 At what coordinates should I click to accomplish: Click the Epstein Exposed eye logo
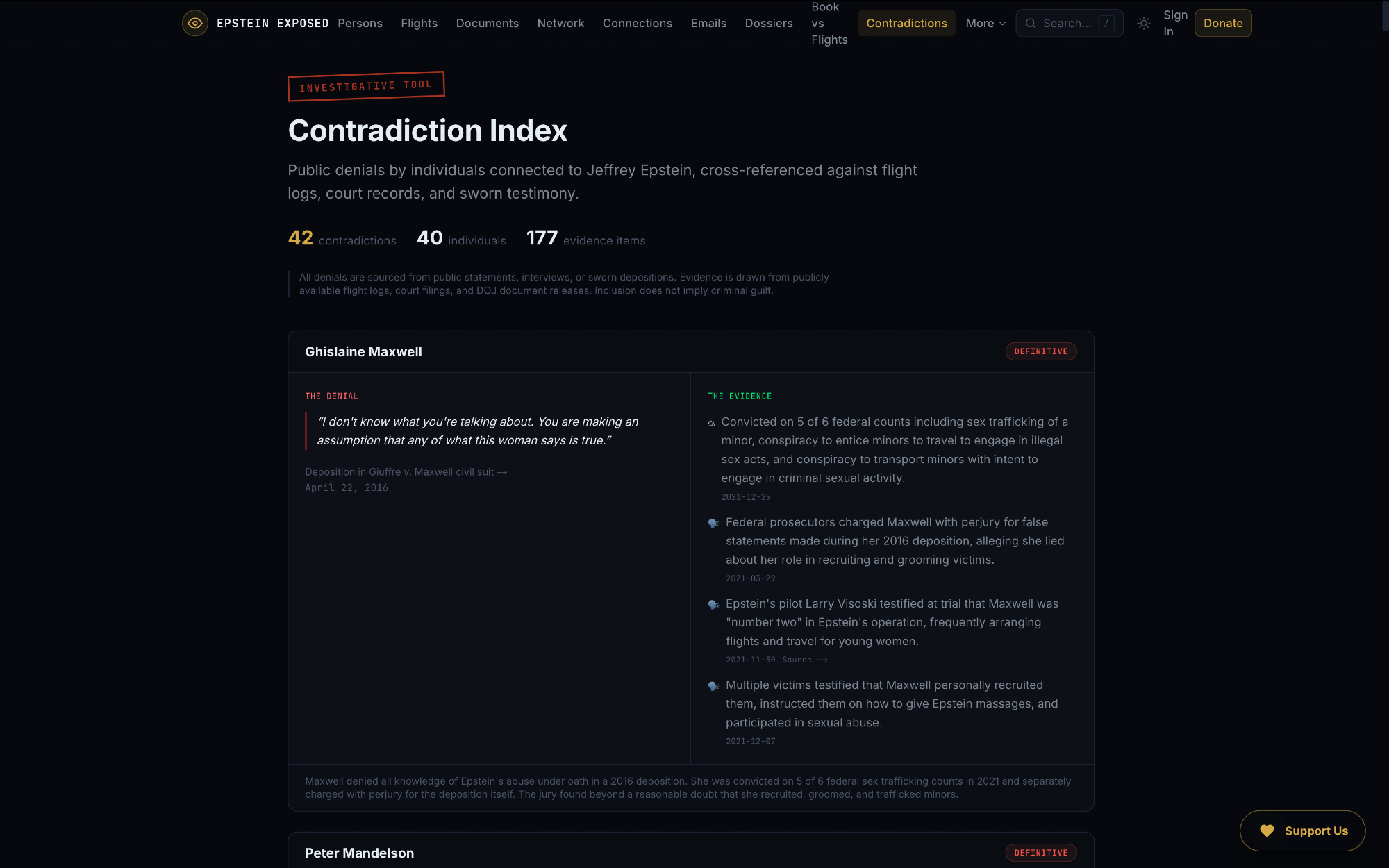coord(195,23)
